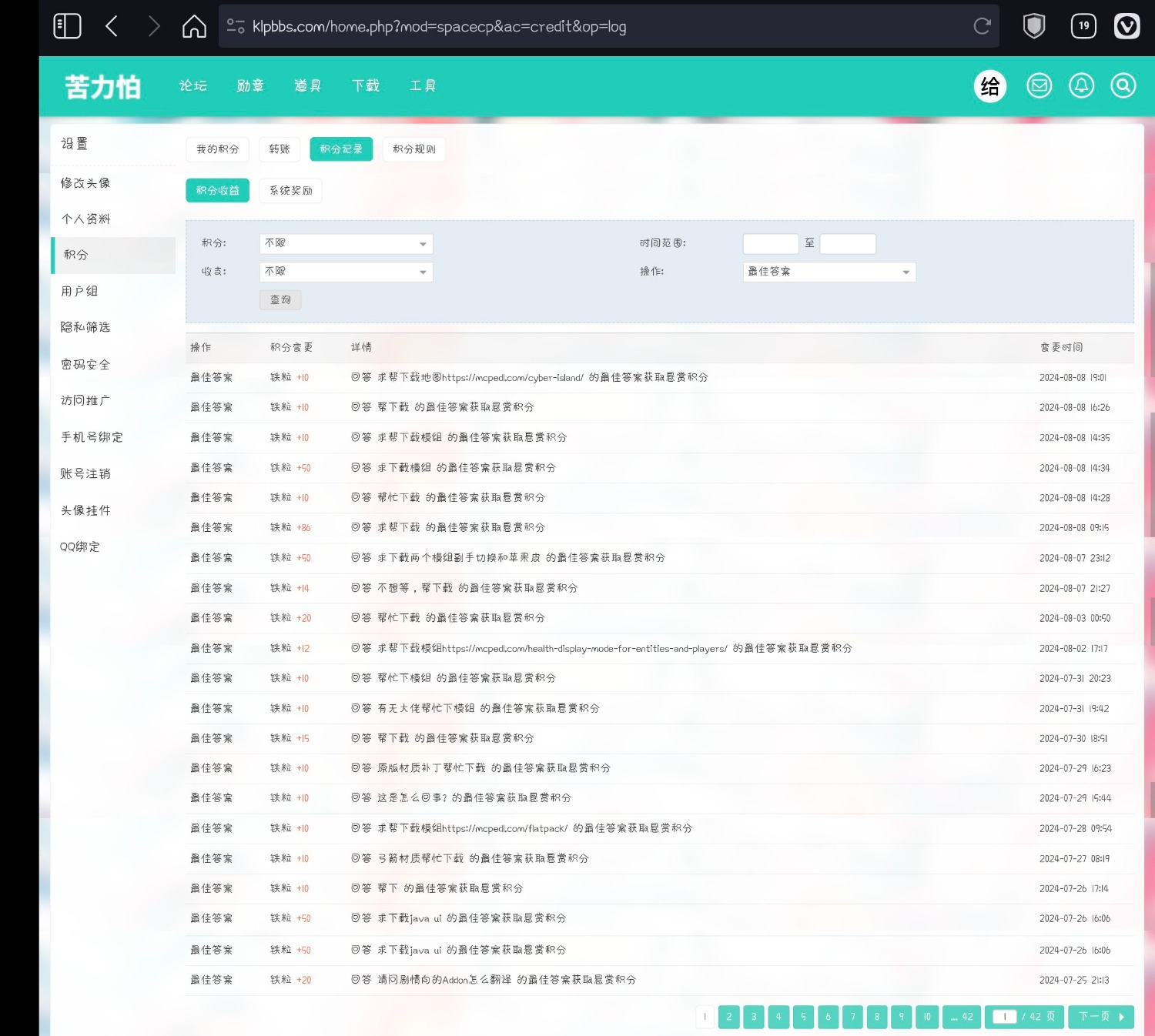This screenshot has width=1155, height=1036.
Task: Toggle the browser sidebar panel icon
Action: click(67, 26)
